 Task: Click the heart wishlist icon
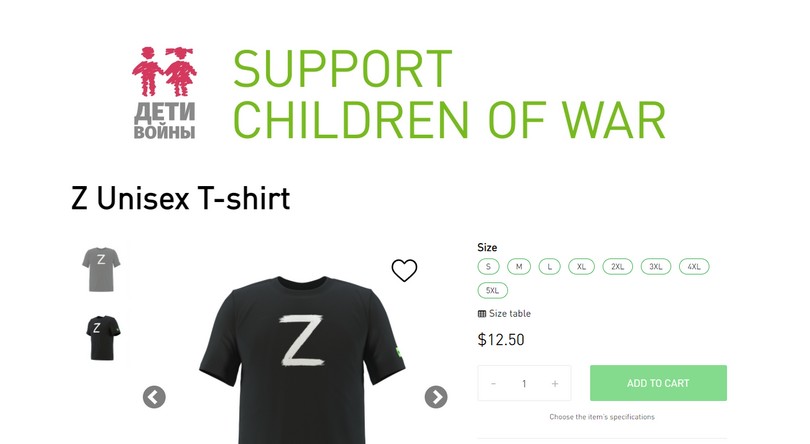404,270
